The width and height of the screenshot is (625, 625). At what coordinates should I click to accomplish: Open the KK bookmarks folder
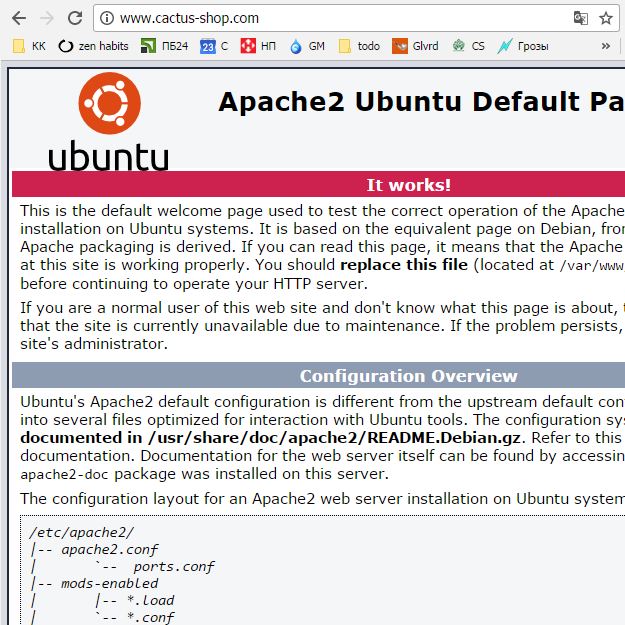coord(29,46)
